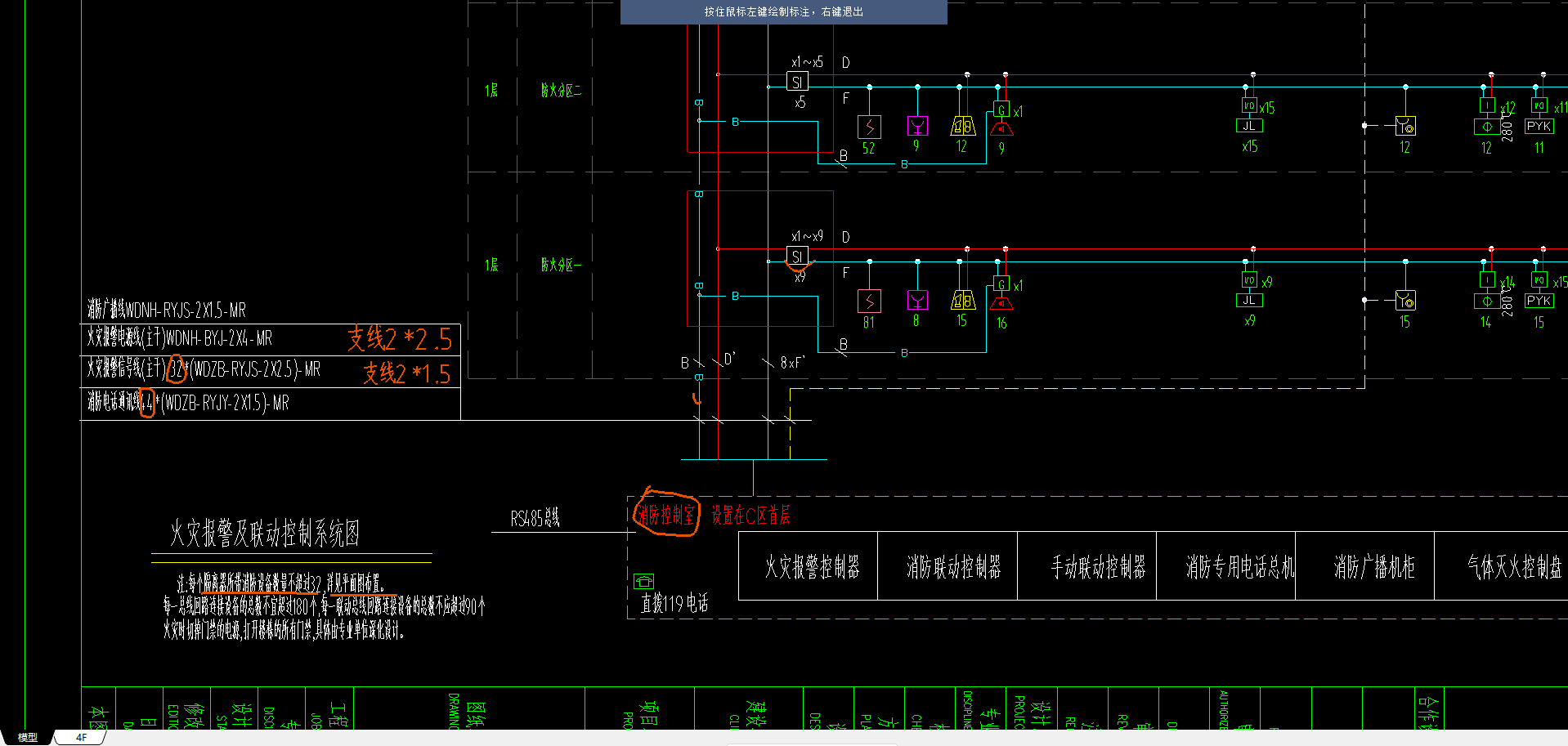Select the 气体灭火控制盘 box

(x=1502, y=566)
